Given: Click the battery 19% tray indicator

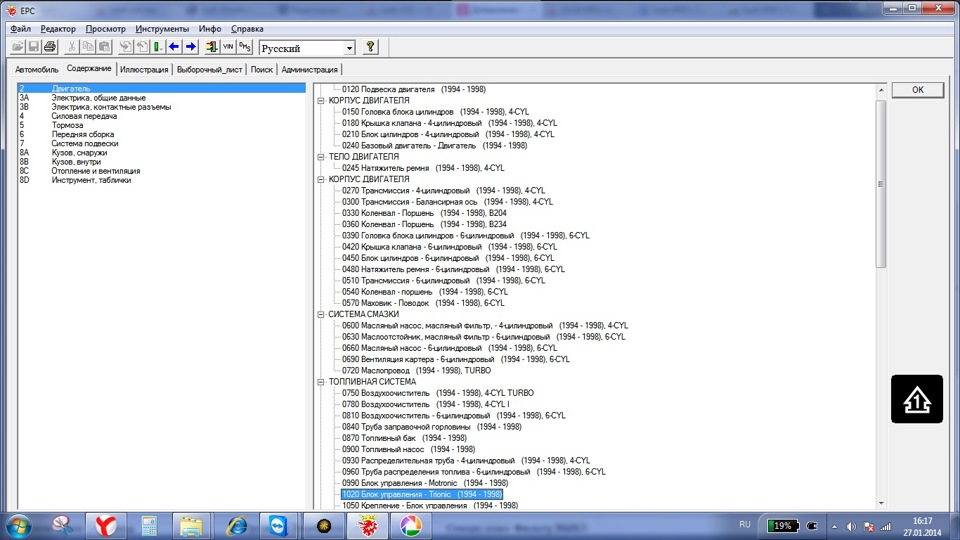Looking at the screenshot, I should pyautogui.click(x=782, y=526).
